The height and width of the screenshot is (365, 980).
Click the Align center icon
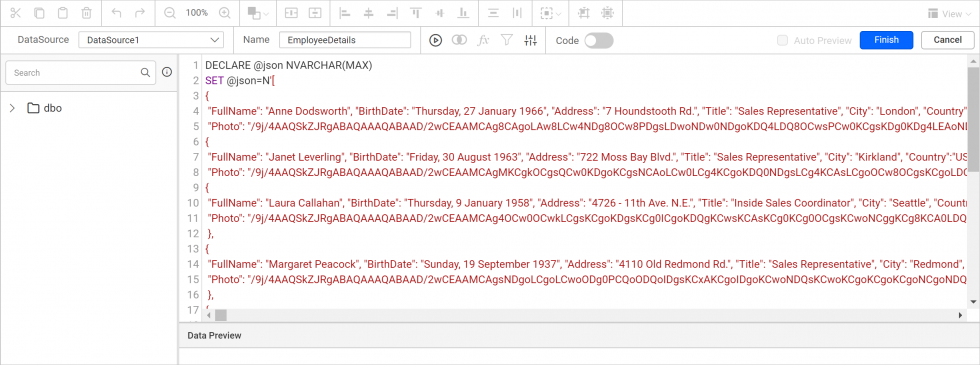coord(369,13)
